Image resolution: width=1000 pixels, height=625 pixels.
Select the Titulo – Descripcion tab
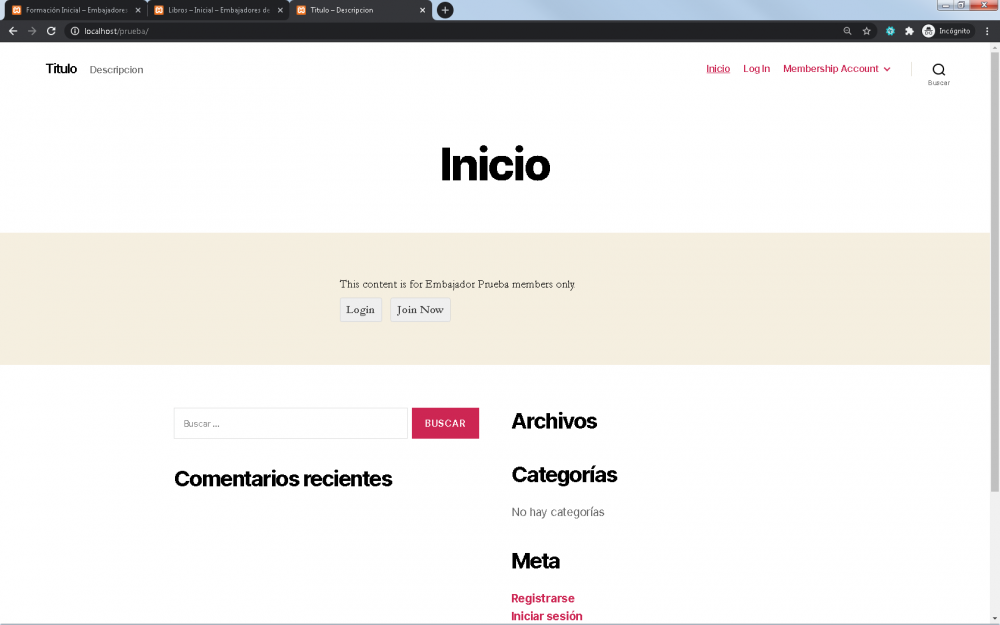pos(360,10)
